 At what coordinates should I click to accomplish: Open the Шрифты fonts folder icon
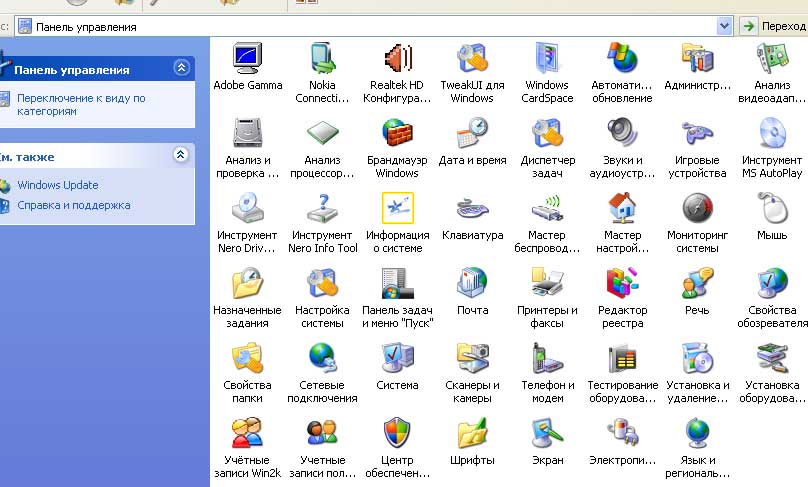pyautogui.click(x=472, y=434)
